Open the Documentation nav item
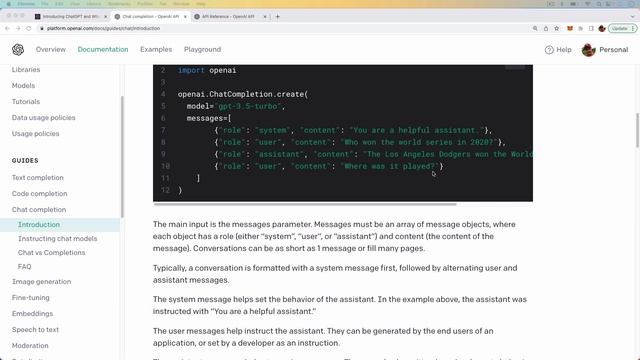This screenshot has width=640, height=360. [x=103, y=49]
